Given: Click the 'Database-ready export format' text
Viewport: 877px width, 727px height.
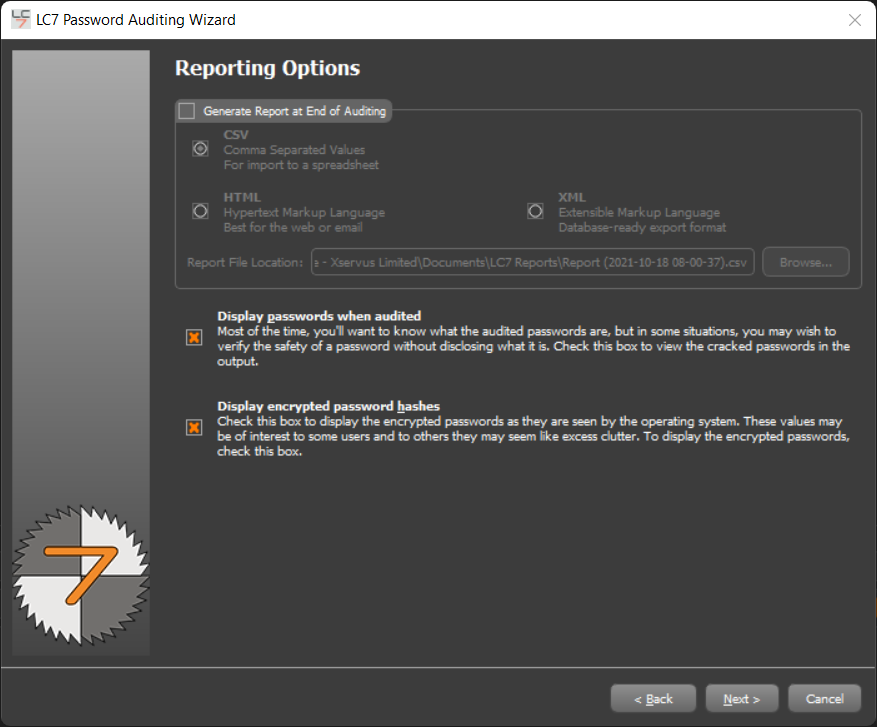Looking at the screenshot, I should pos(642,228).
